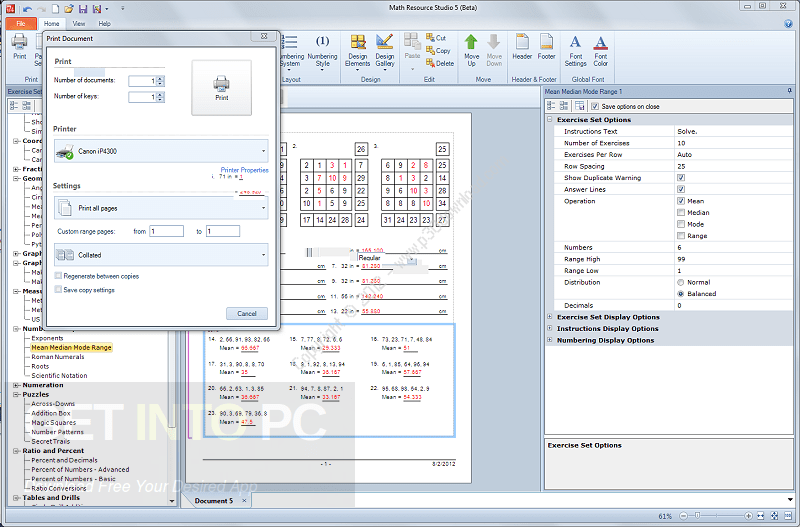Screen dimensions: 800x527
Task: Click the Move Up arrow icon
Action: coord(471,42)
